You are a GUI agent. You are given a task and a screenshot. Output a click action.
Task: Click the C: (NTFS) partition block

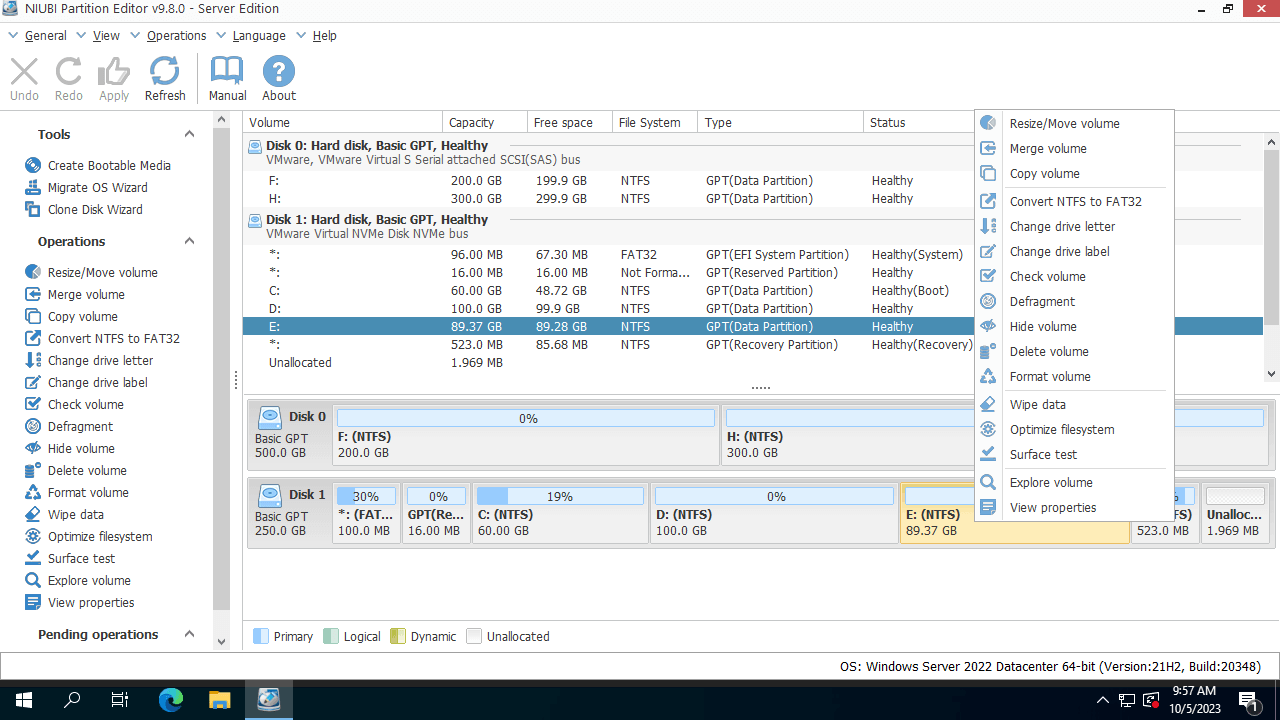pos(560,513)
